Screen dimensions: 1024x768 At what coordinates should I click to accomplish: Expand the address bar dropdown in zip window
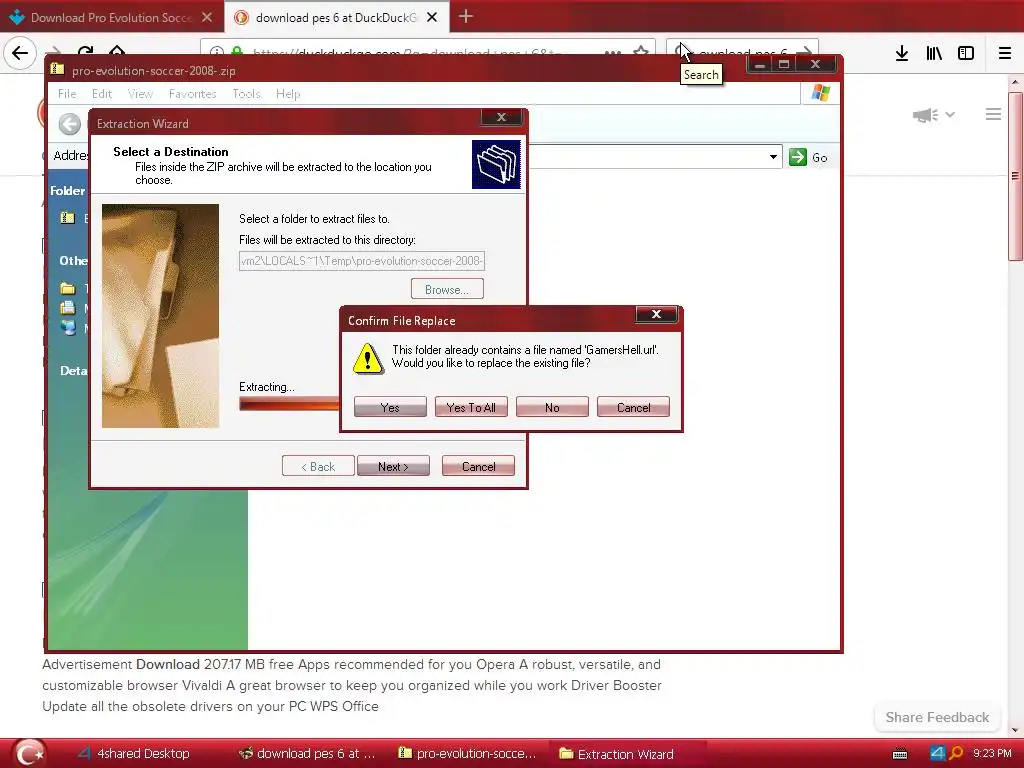[x=773, y=157]
